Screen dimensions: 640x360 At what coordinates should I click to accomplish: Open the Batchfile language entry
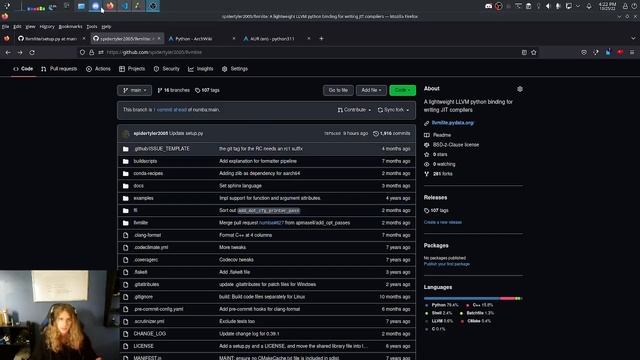click(x=477, y=313)
